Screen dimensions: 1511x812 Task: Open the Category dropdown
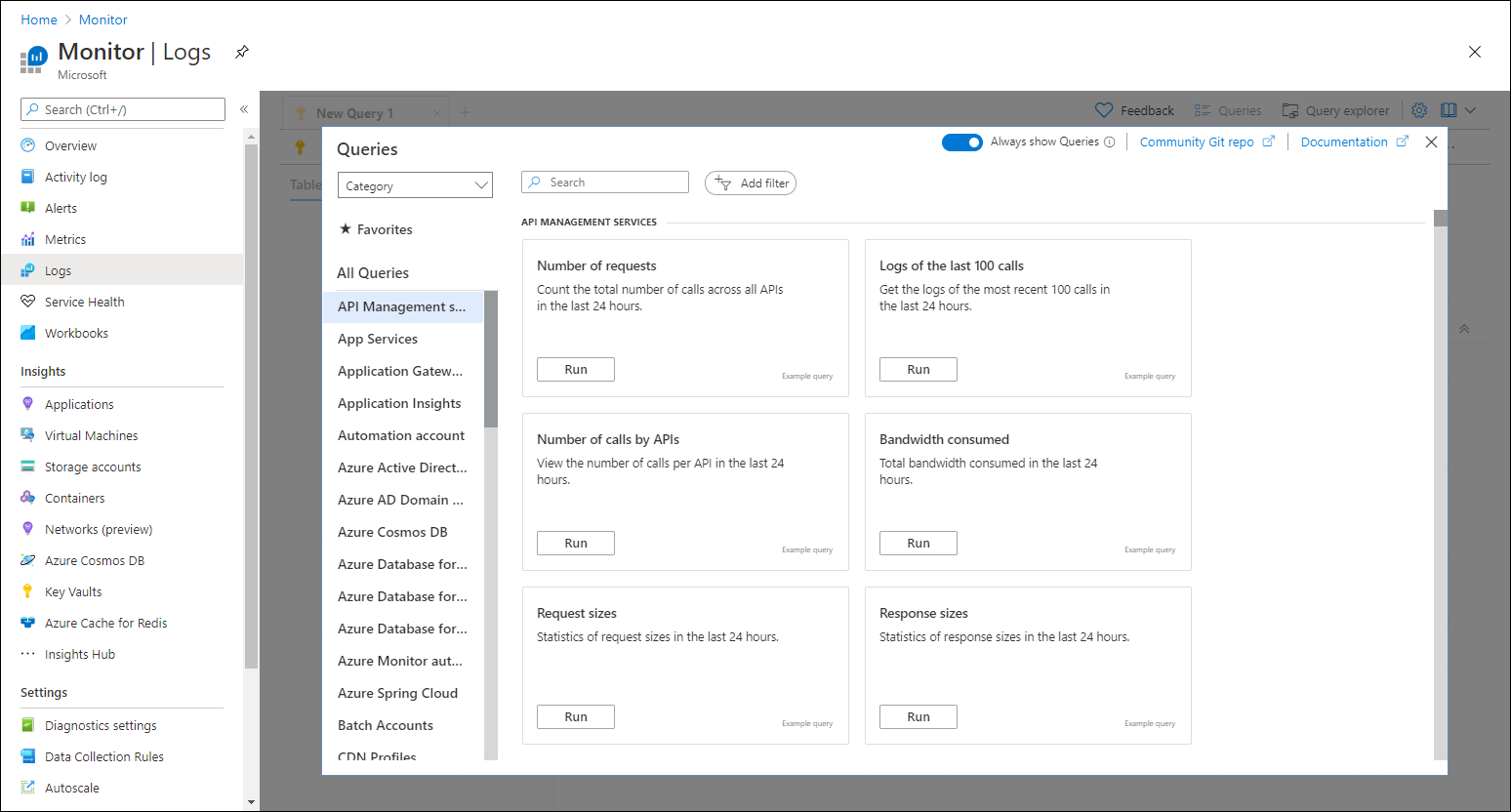pos(415,185)
